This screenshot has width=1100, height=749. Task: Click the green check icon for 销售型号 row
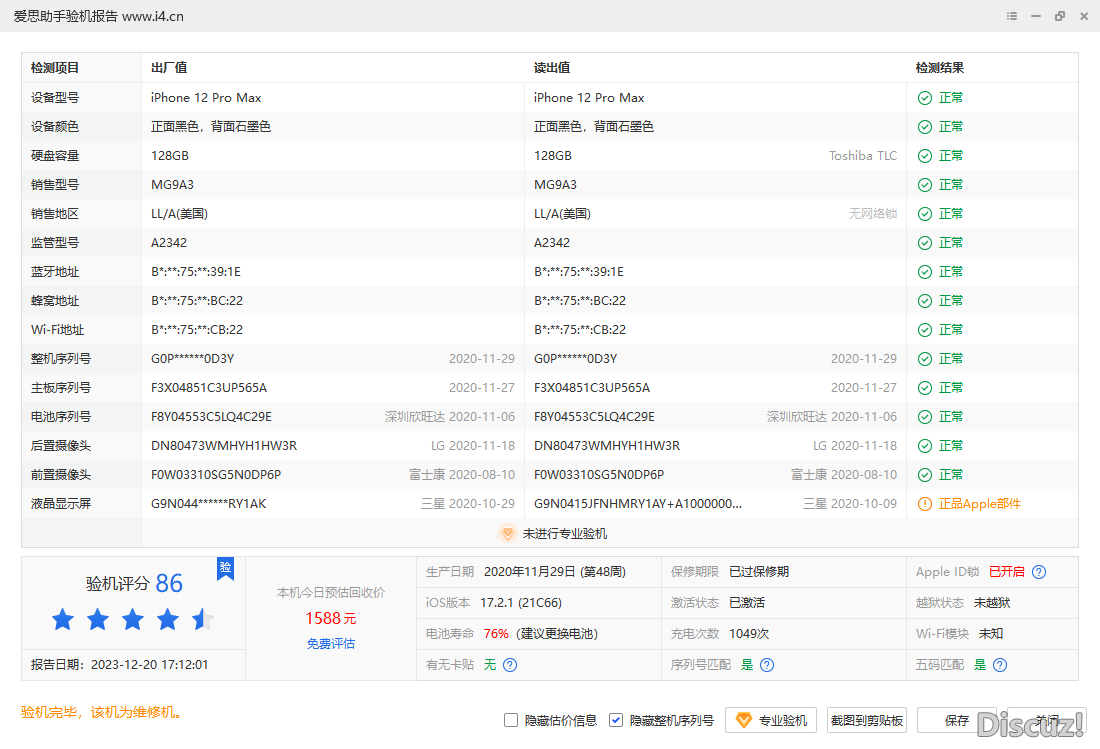[x=925, y=185]
